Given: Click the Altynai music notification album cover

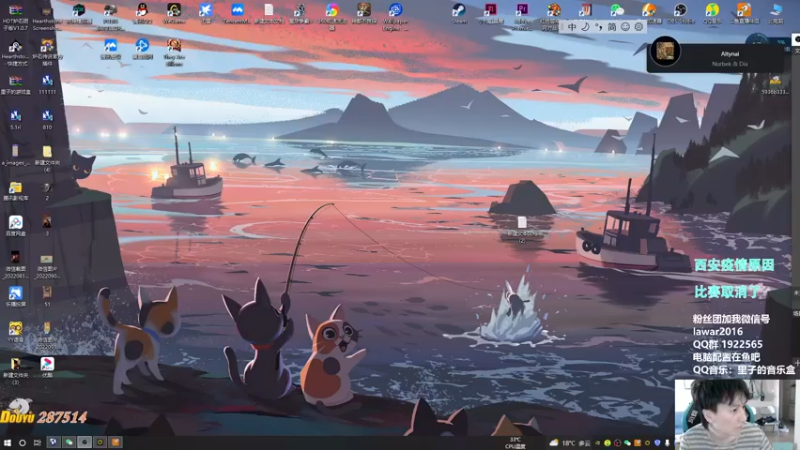Looking at the screenshot, I should pyautogui.click(x=665, y=51).
